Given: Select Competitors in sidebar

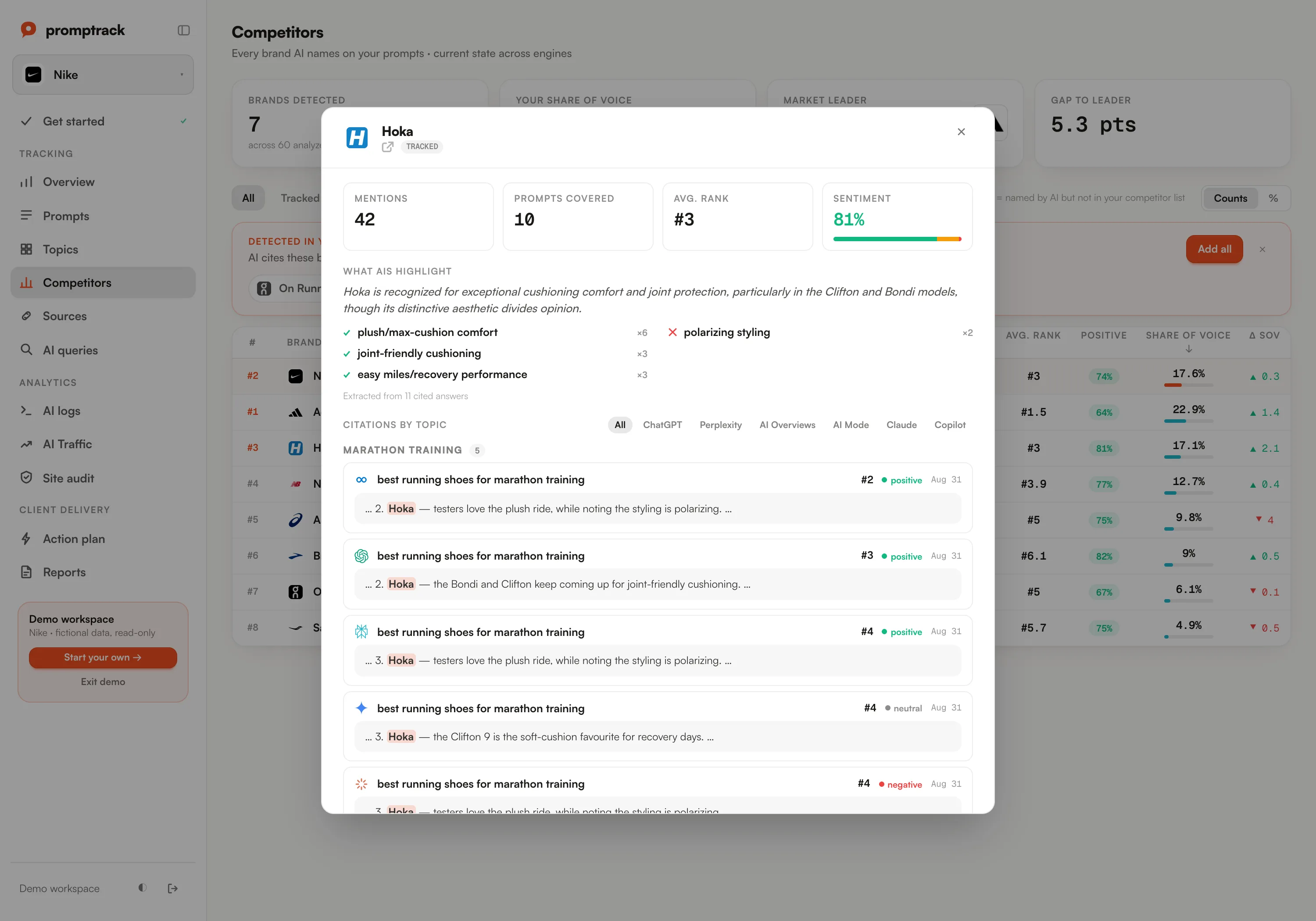Looking at the screenshot, I should point(103,282).
